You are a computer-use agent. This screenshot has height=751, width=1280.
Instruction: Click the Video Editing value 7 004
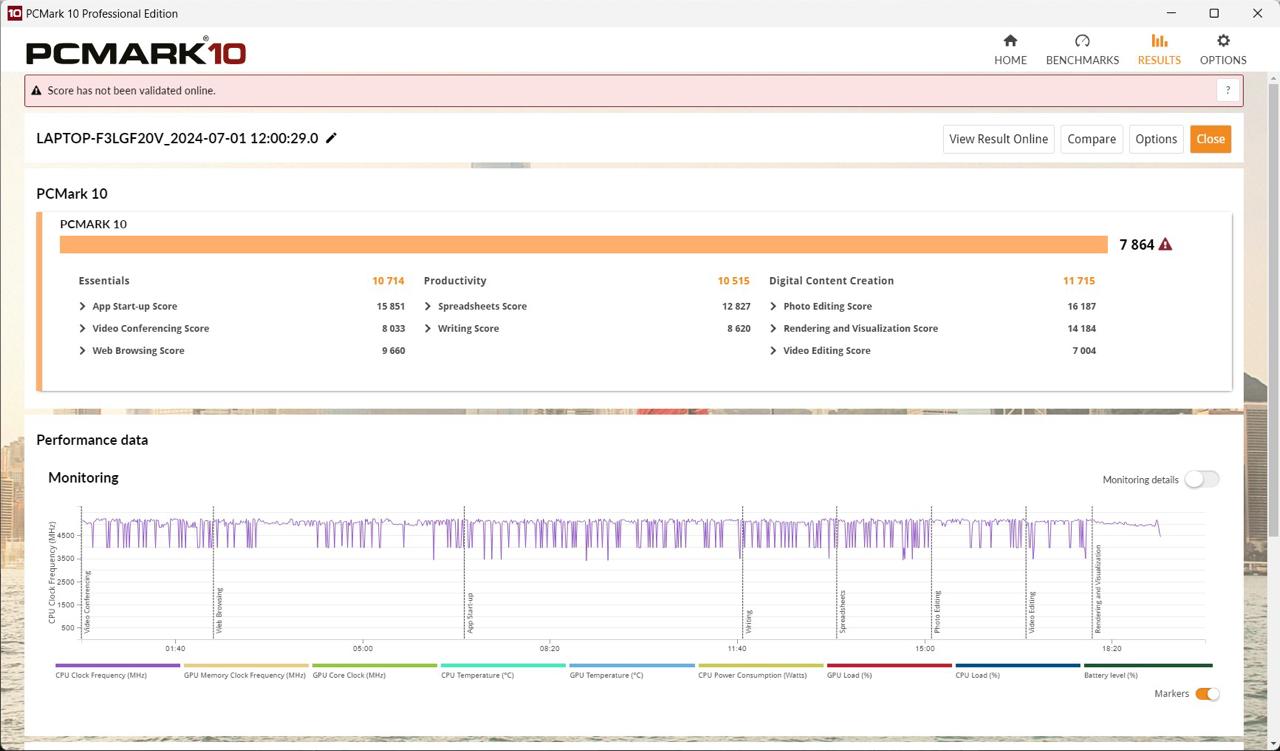click(x=1084, y=350)
